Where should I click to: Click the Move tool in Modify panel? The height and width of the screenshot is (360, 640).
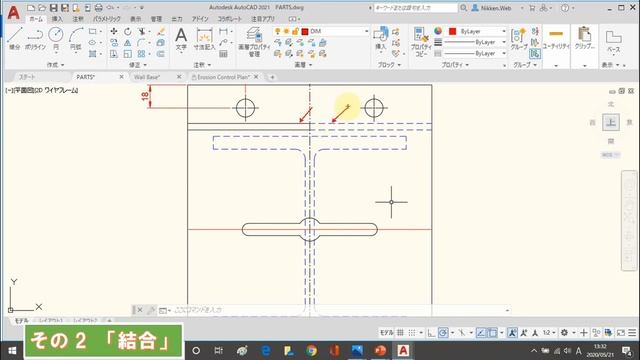tap(114, 31)
